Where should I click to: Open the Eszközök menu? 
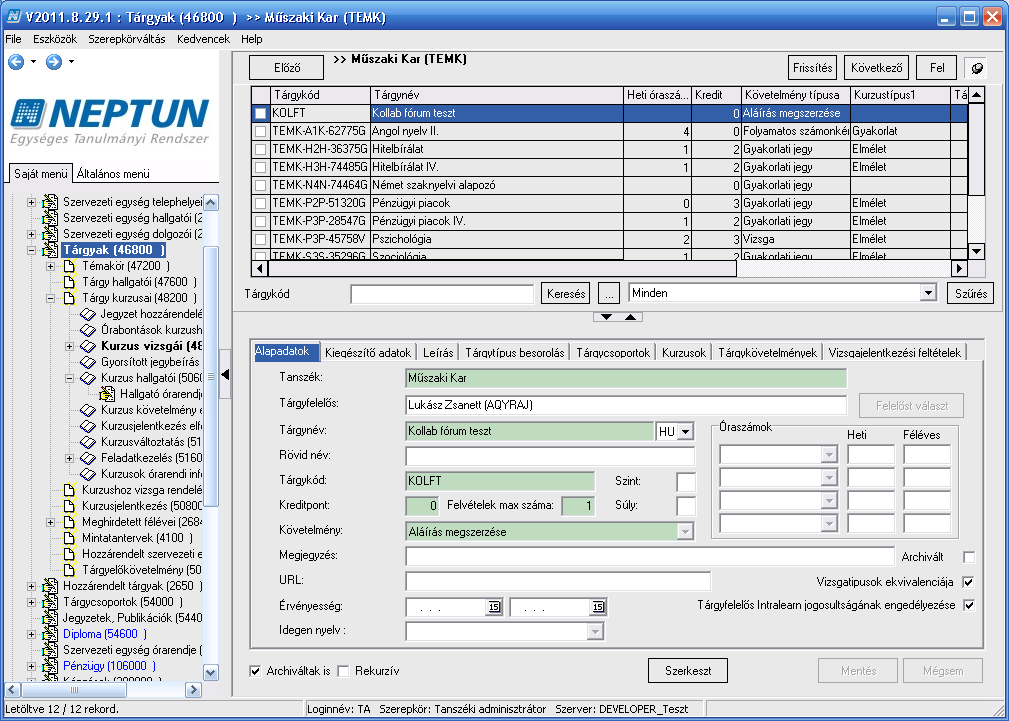click(55, 39)
